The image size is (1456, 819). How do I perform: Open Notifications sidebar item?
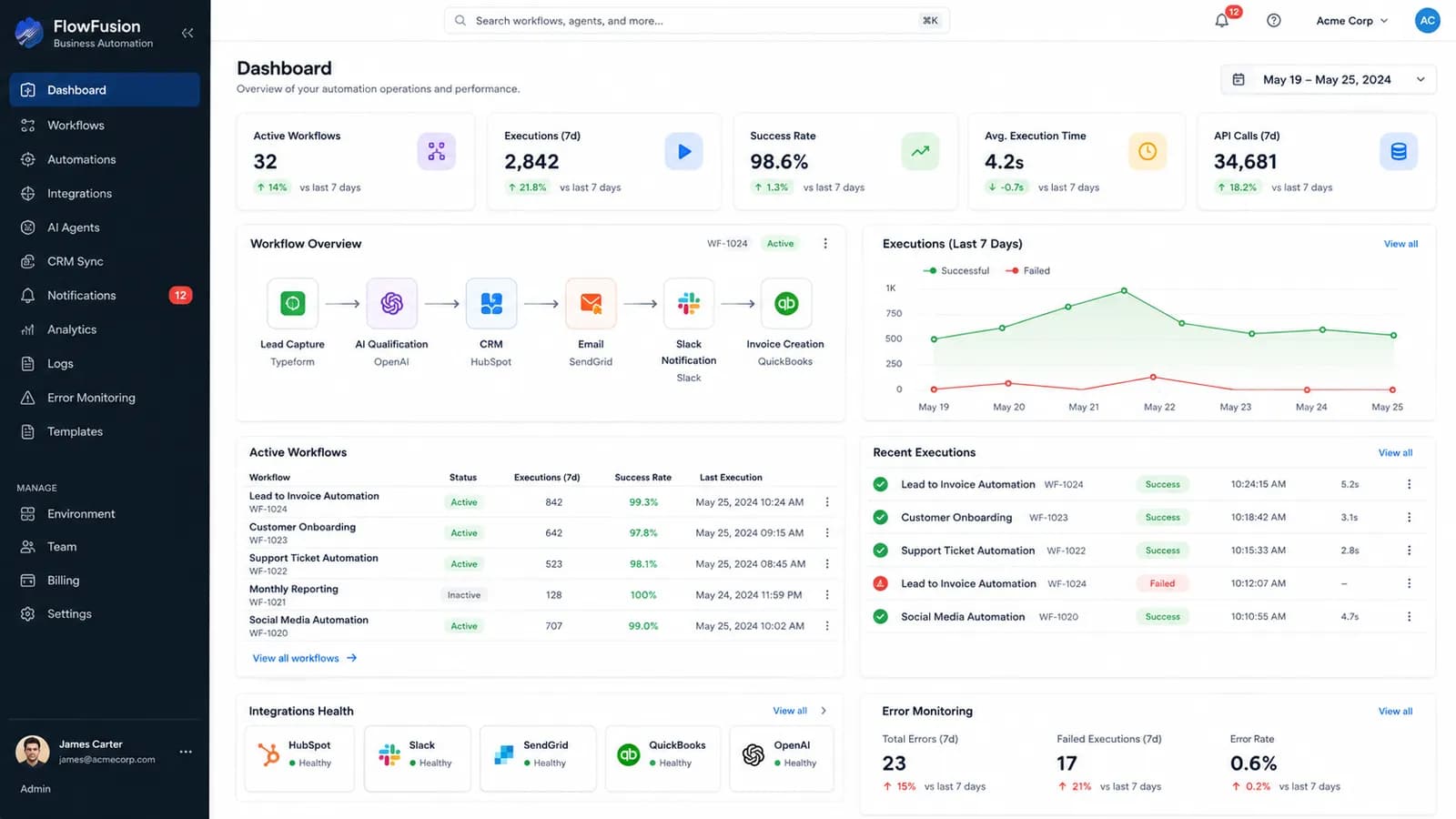click(x=105, y=295)
